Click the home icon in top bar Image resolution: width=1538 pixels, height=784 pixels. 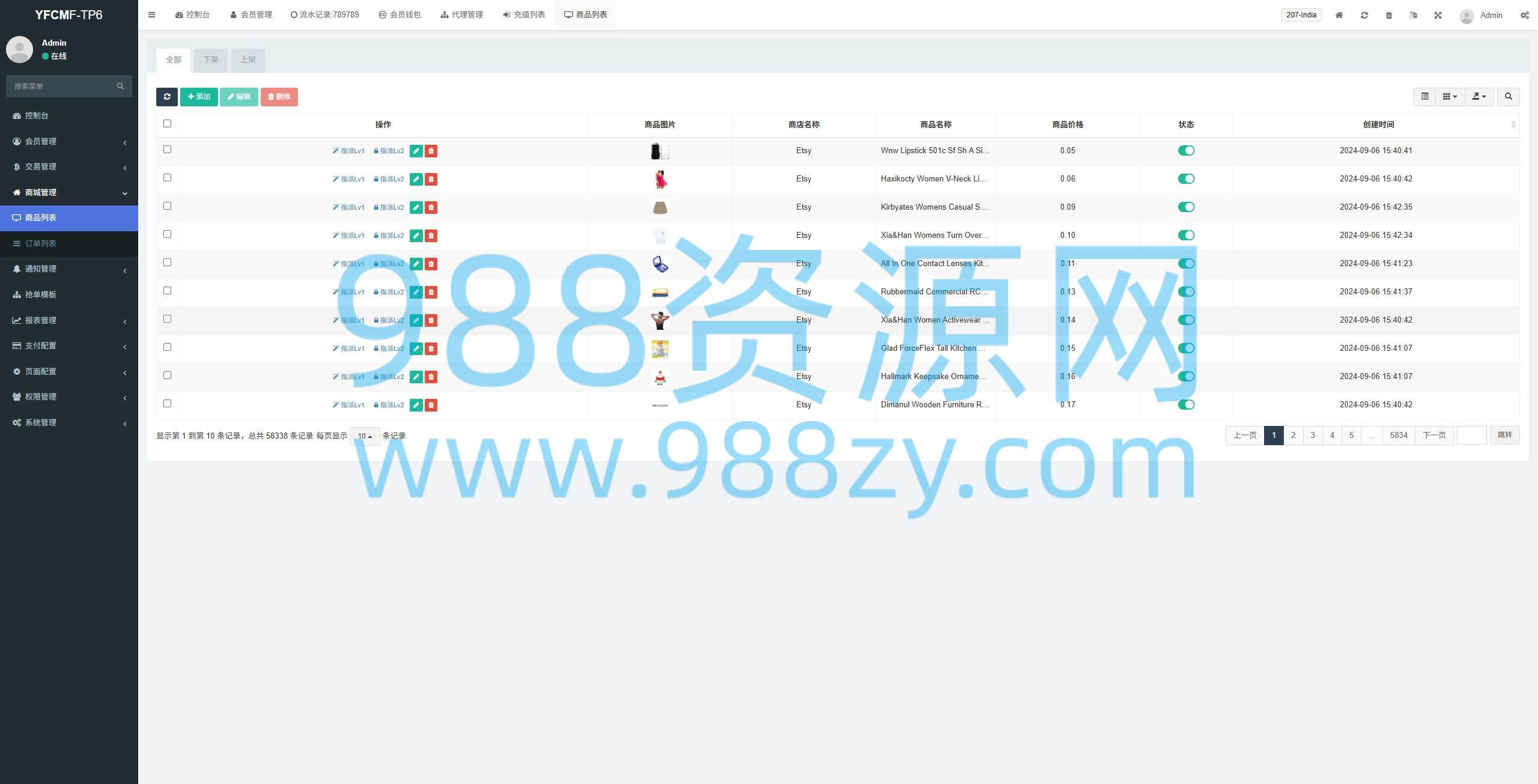coord(1339,15)
